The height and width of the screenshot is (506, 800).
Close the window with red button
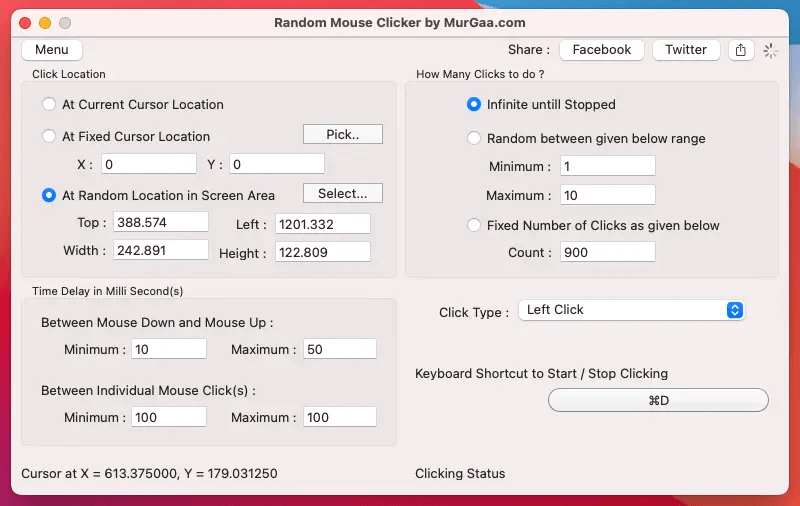[x=25, y=23]
